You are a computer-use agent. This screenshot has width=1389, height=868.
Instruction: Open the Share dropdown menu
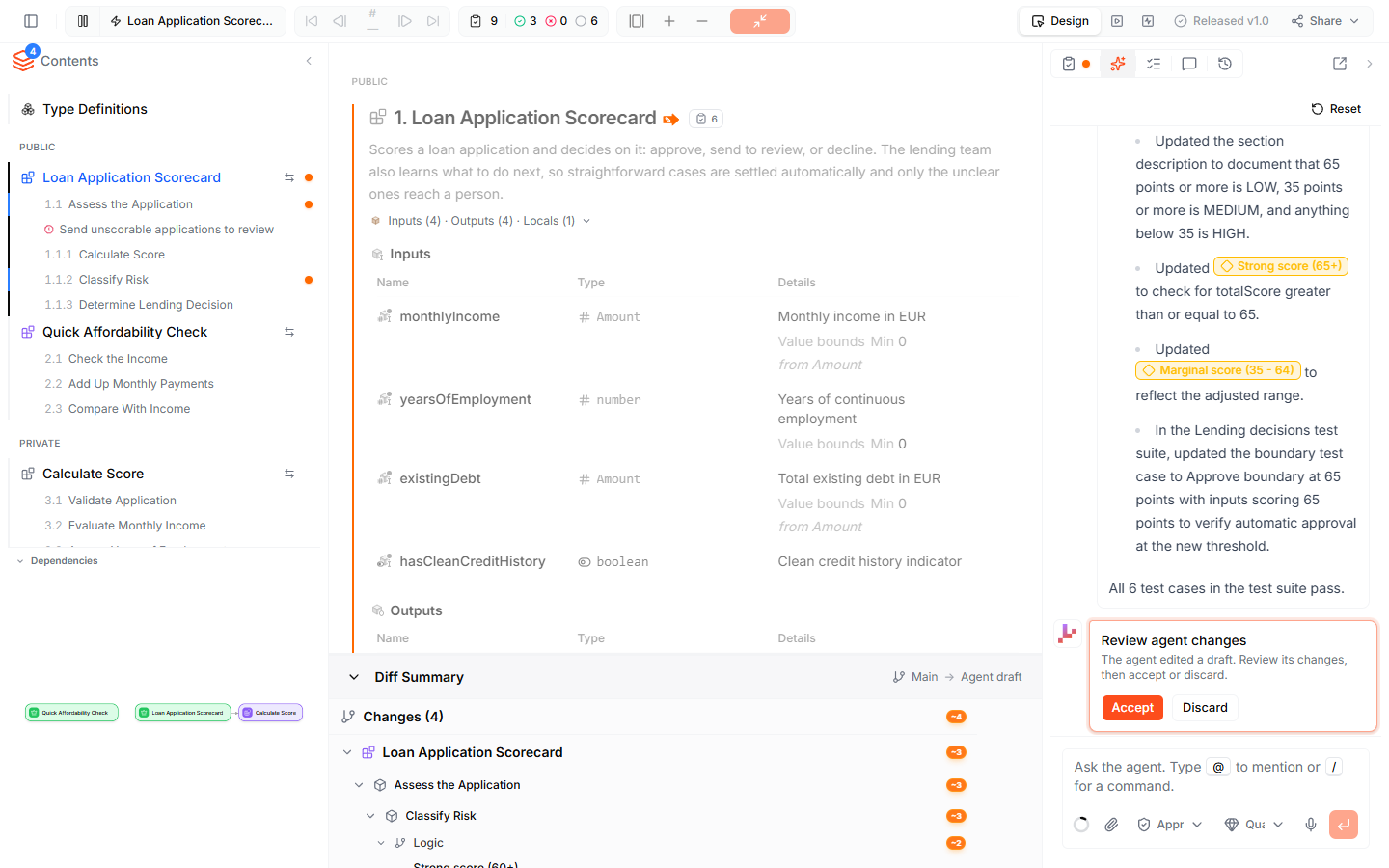(x=1325, y=21)
